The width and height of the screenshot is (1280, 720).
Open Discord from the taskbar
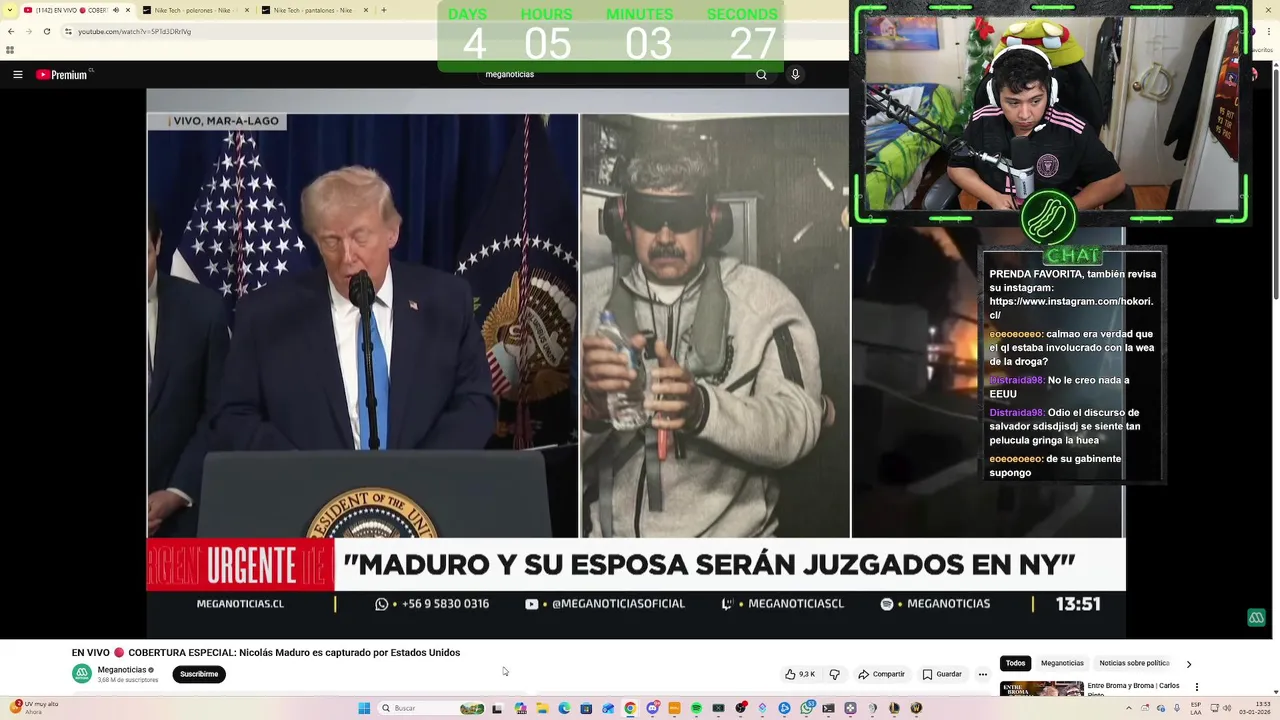coord(652,708)
